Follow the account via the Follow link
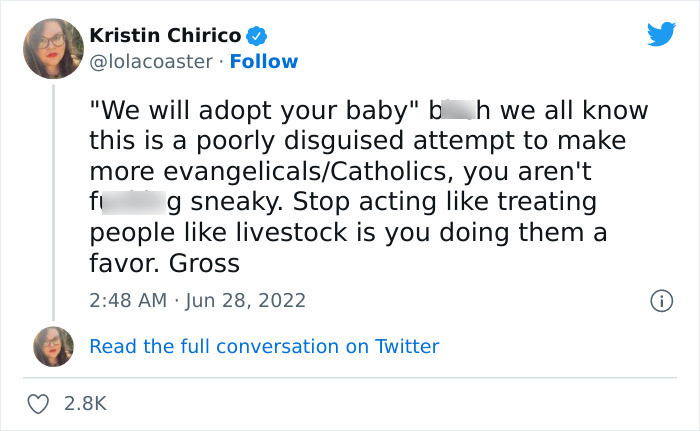Screen dimensions: 700x431 (x=264, y=61)
